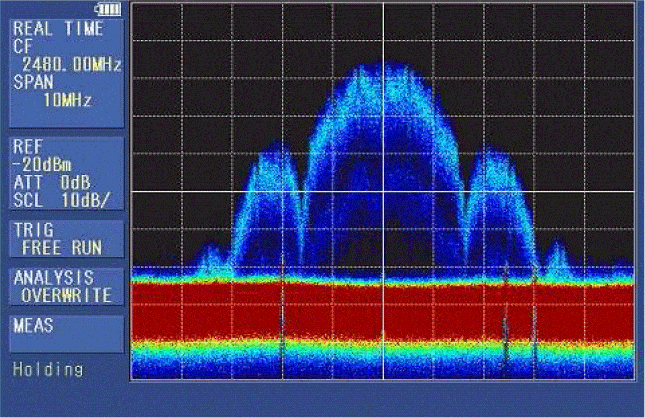
Task: Select the REAL TIME mode label
Action: coord(58,29)
